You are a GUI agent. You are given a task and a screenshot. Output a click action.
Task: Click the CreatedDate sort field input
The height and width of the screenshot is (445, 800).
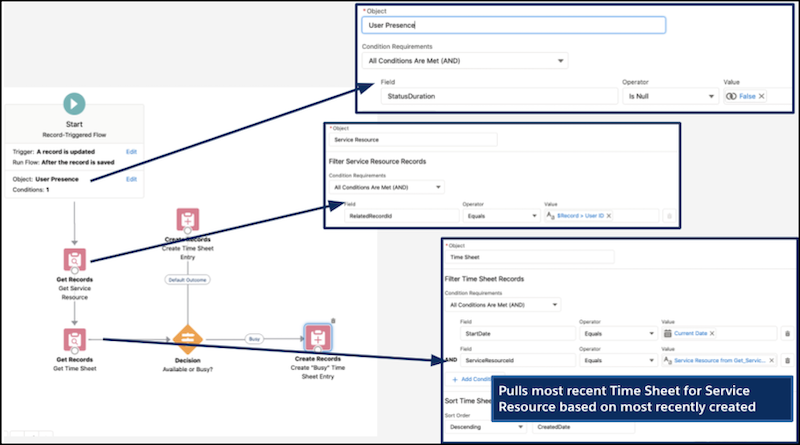pos(583,427)
